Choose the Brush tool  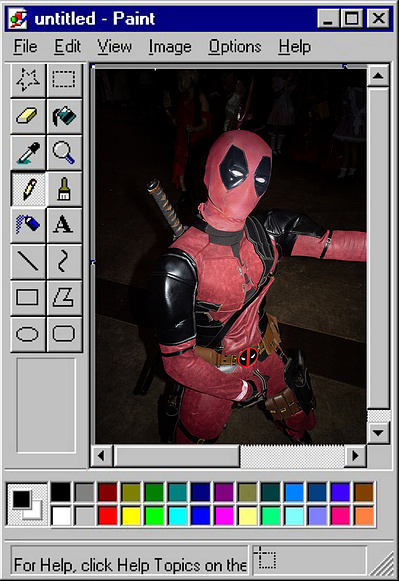64,189
